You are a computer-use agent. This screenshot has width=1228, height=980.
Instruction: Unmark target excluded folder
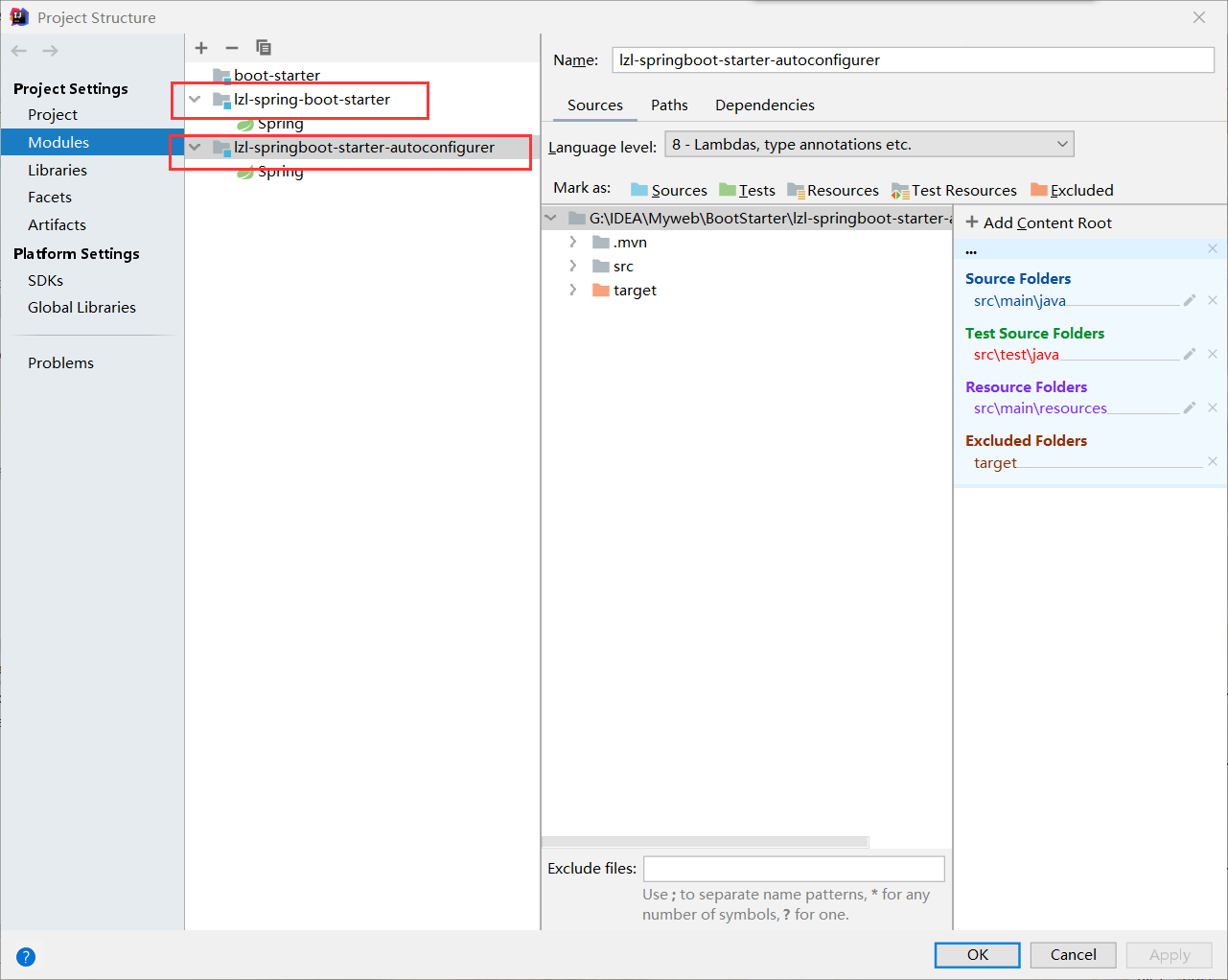(1213, 461)
